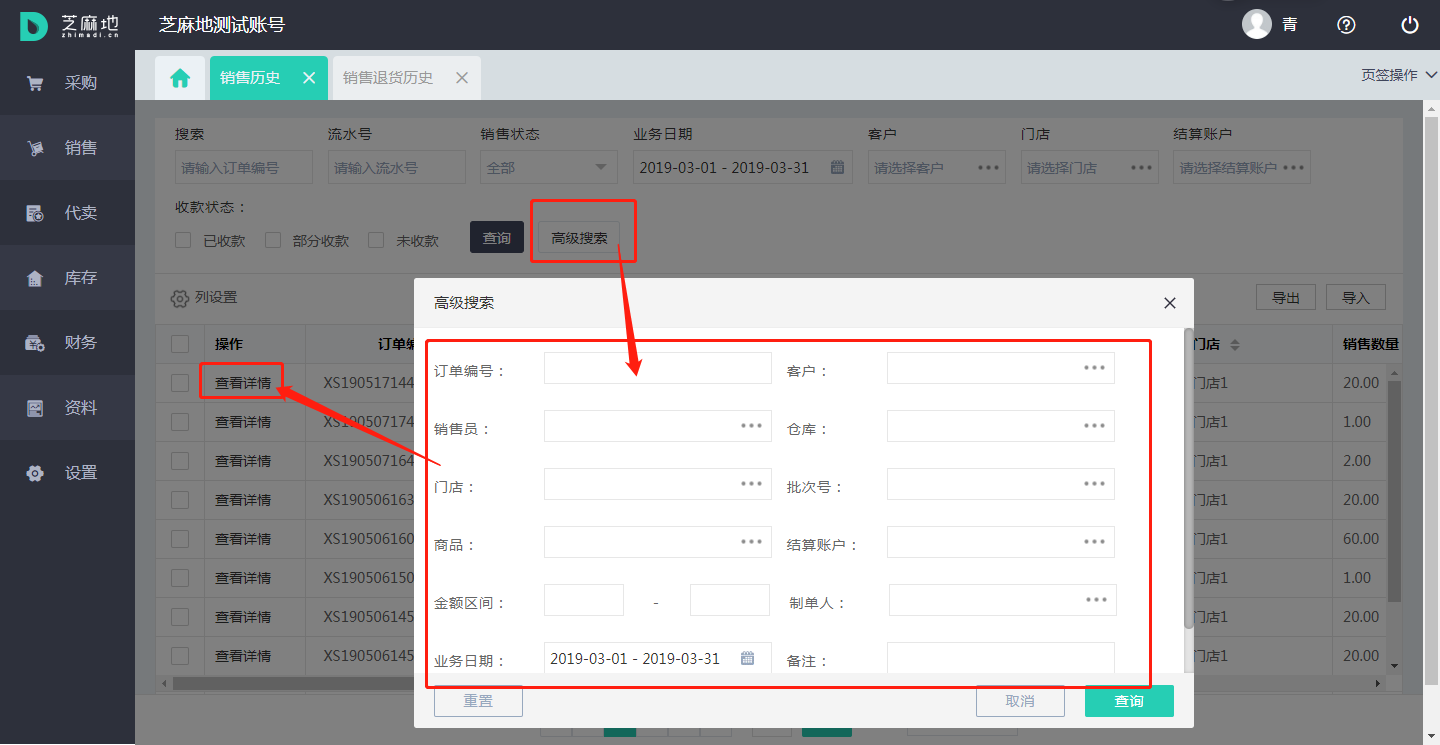Close the 高级搜索 dialog with X
Screen dimensions: 1440x745
tap(1170, 303)
